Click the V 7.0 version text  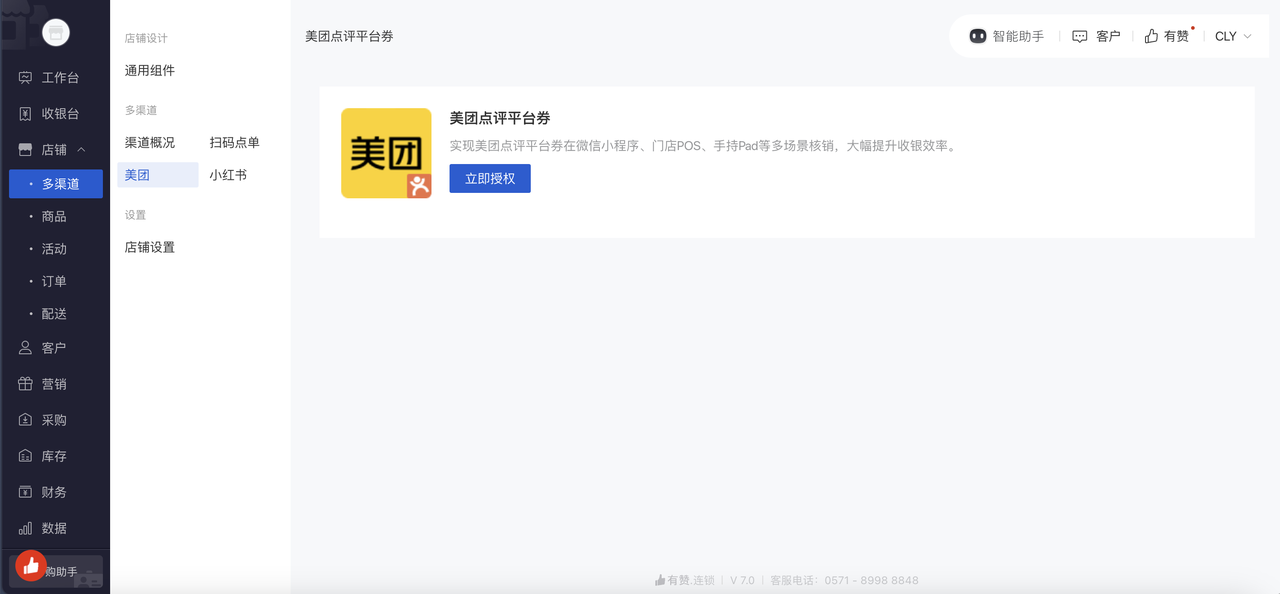[742, 580]
